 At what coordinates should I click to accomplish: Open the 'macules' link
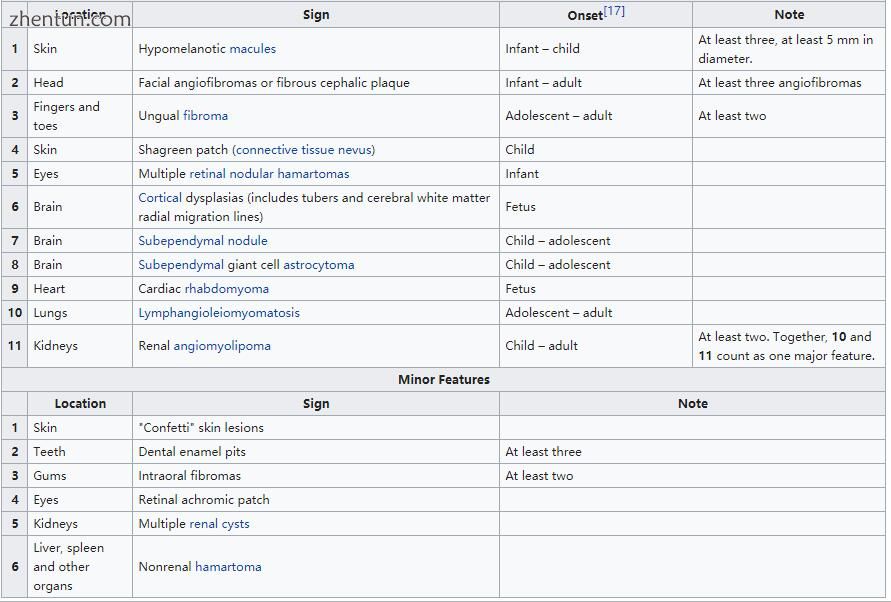pos(252,49)
